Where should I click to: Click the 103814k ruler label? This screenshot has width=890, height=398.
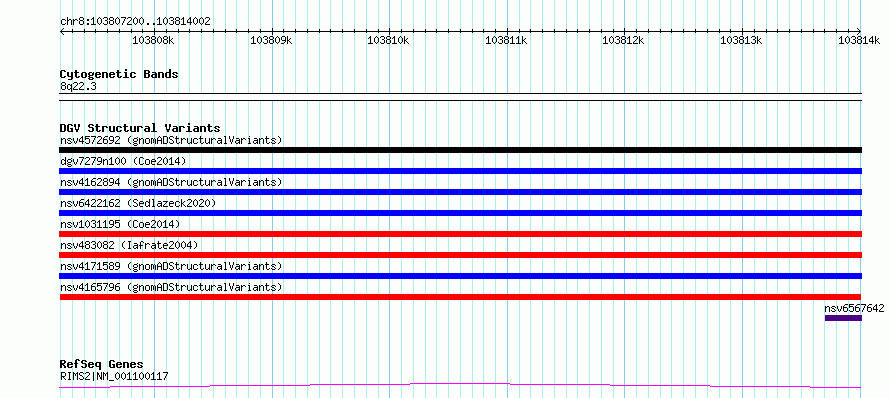[x=859, y=40]
